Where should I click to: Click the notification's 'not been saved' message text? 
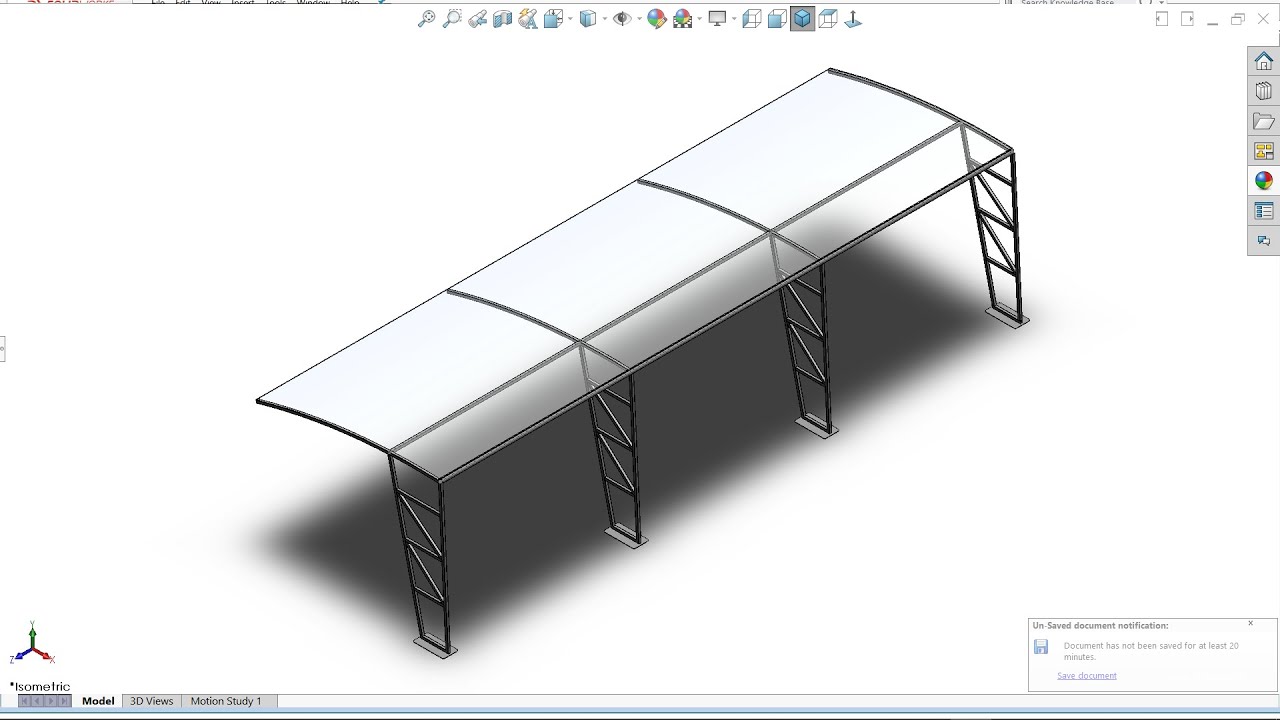pyautogui.click(x=1151, y=651)
